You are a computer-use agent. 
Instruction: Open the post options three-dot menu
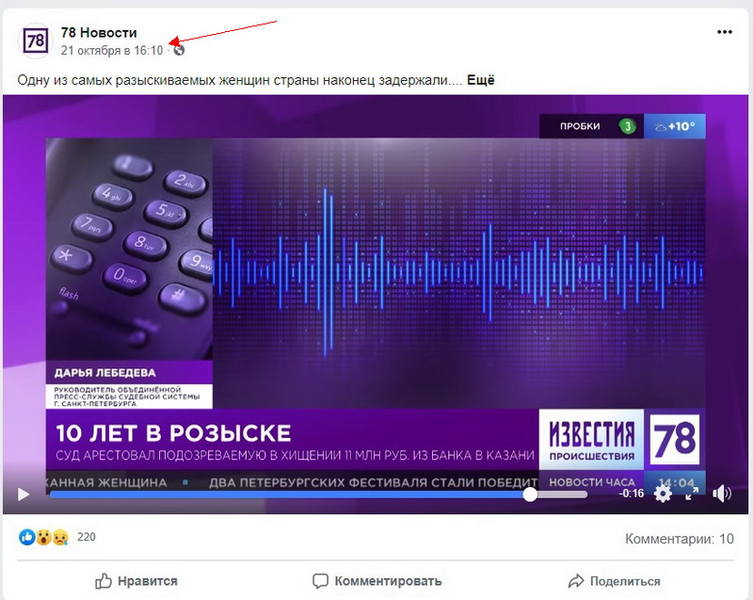tap(724, 32)
